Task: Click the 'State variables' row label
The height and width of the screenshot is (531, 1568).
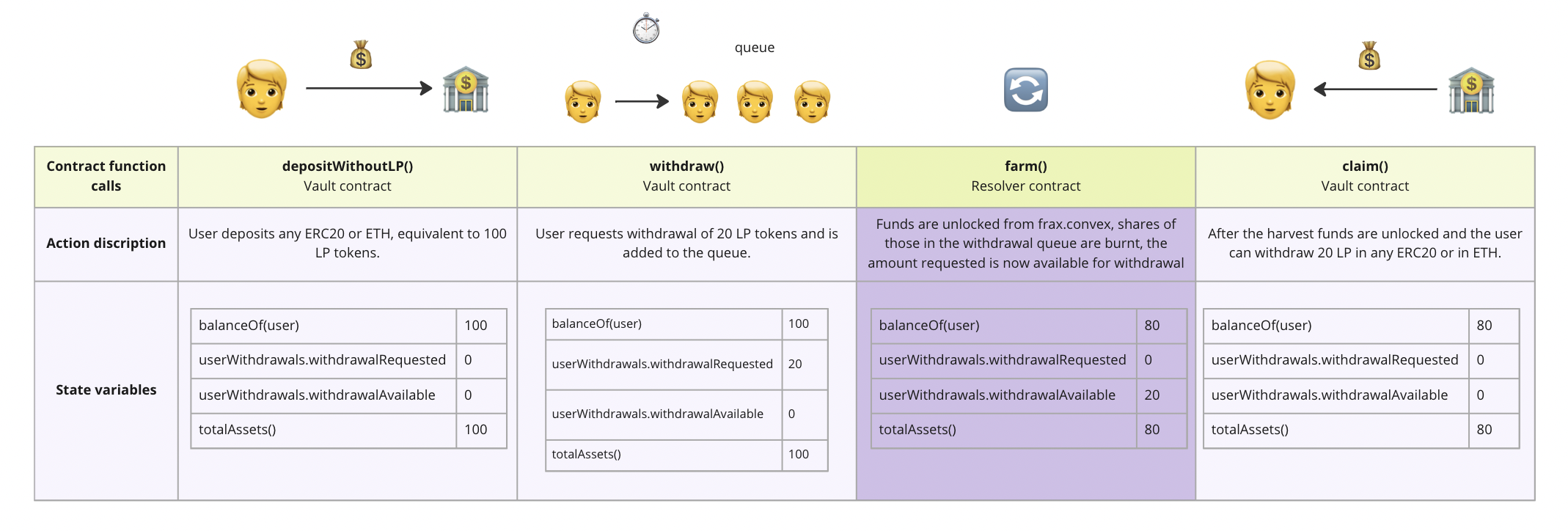Action: [x=106, y=390]
